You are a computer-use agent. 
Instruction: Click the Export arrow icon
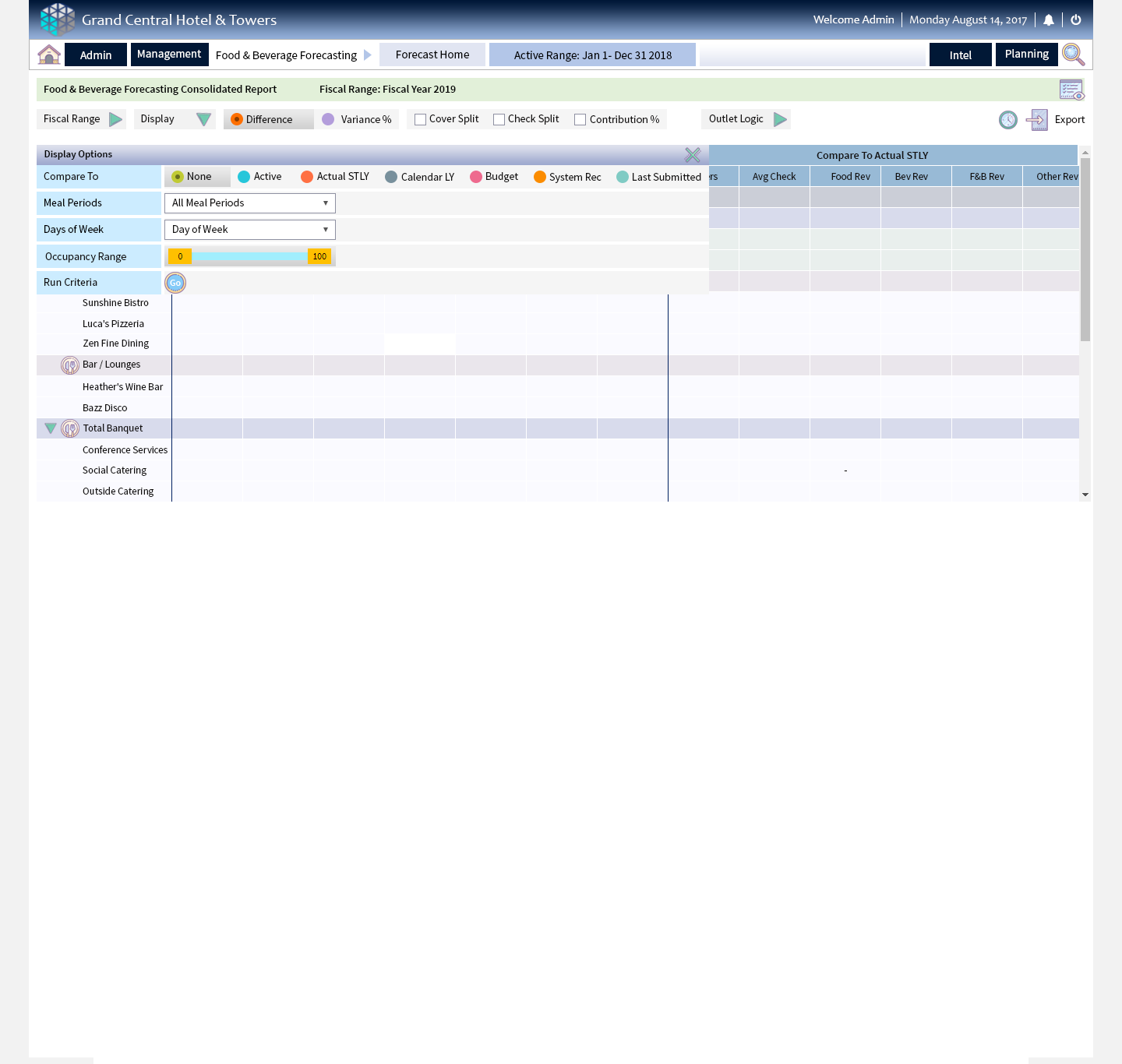pos(1036,120)
